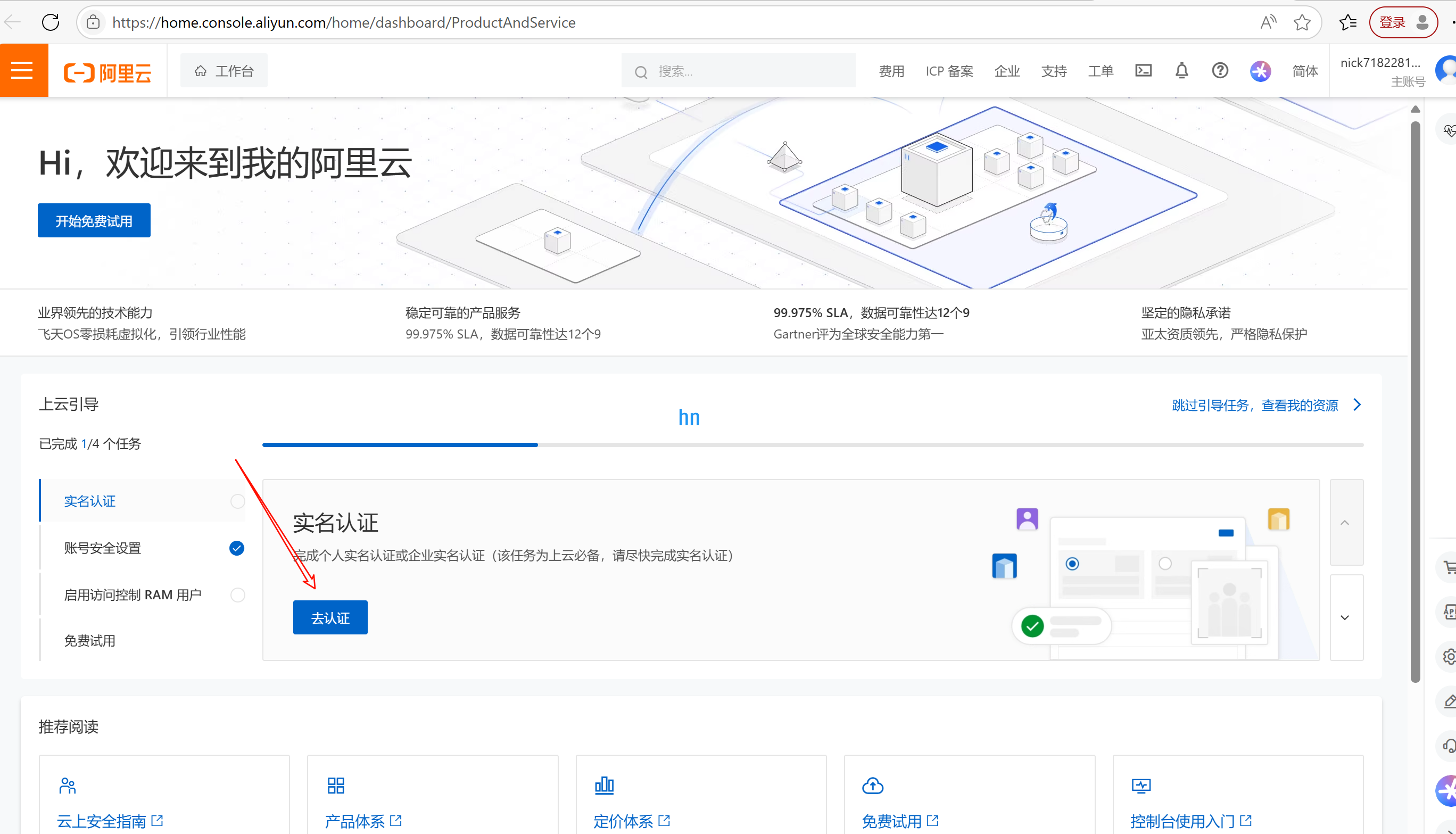1456x834 pixels.
Task: Open the 免费试用 reading link
Action: tap(900, 821)
